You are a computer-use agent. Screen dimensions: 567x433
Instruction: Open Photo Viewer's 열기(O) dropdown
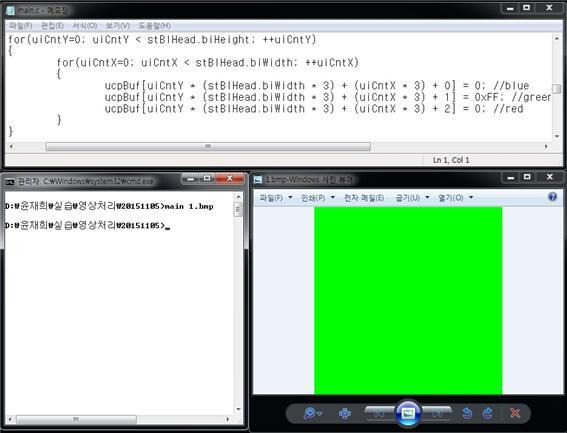point(456,198)
